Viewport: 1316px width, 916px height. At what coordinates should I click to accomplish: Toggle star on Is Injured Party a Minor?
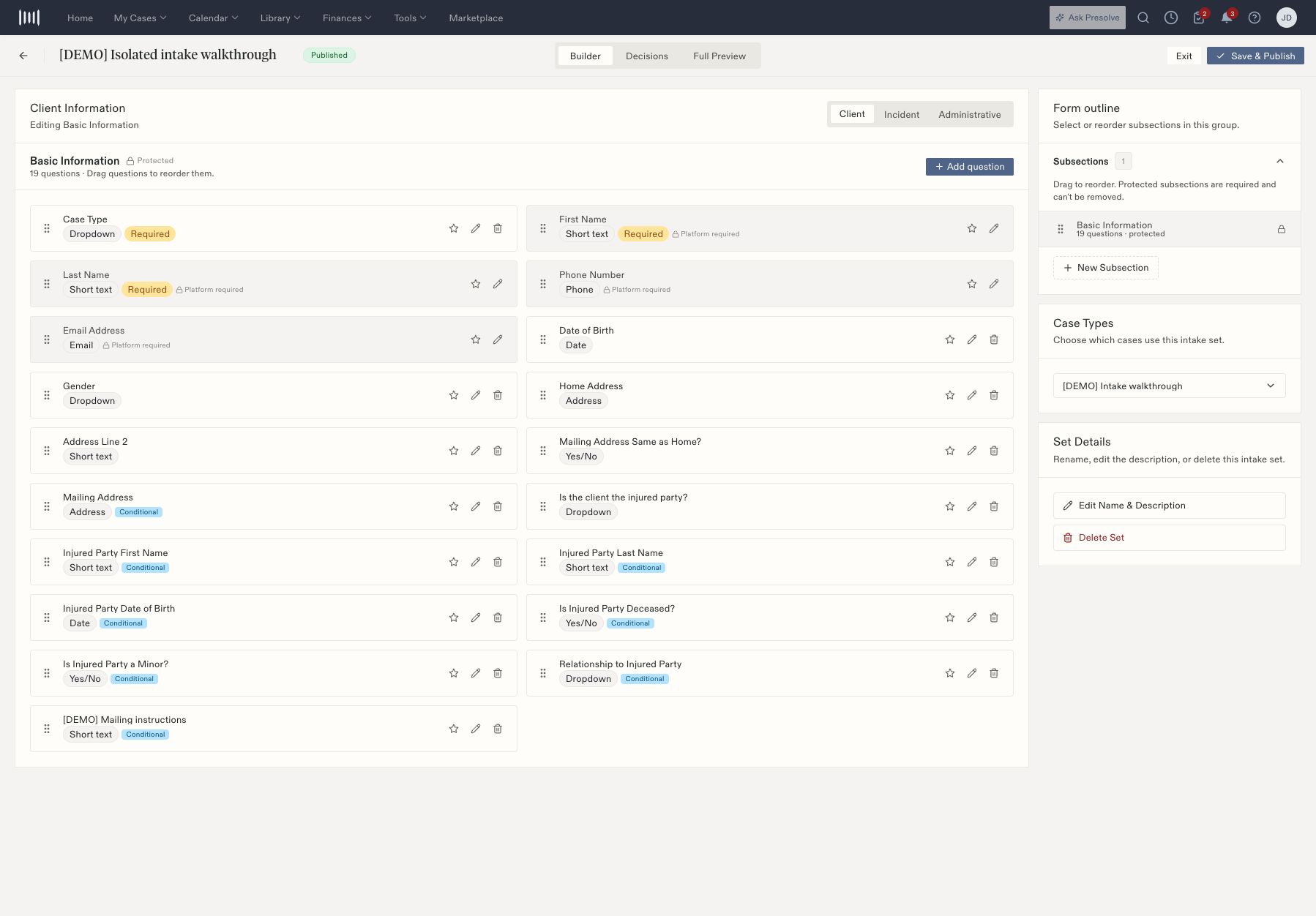tap(454, 673)
